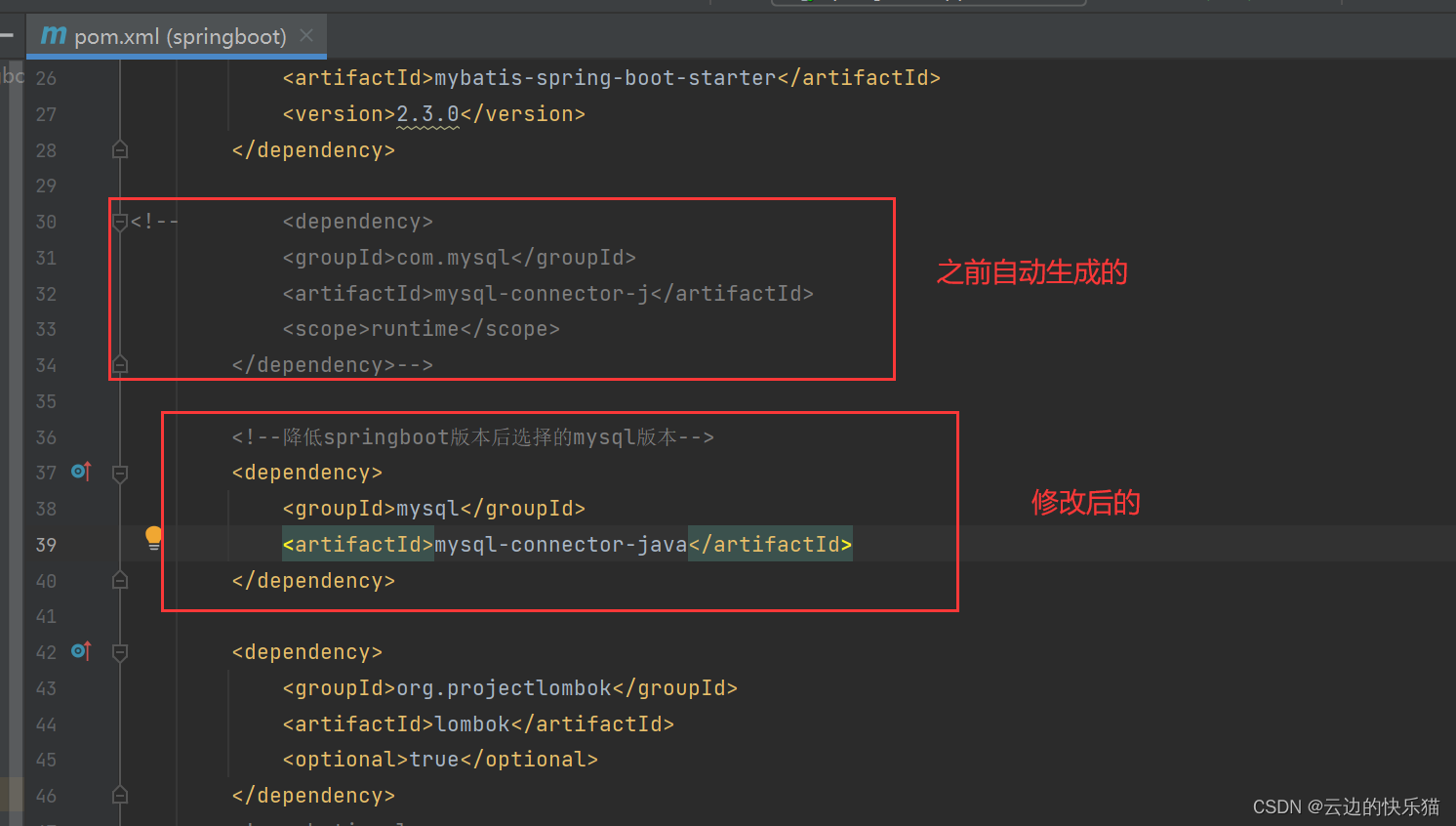
Task: Collapse the mysql dependency fold at line 37
Action: [x=120, y=474]
